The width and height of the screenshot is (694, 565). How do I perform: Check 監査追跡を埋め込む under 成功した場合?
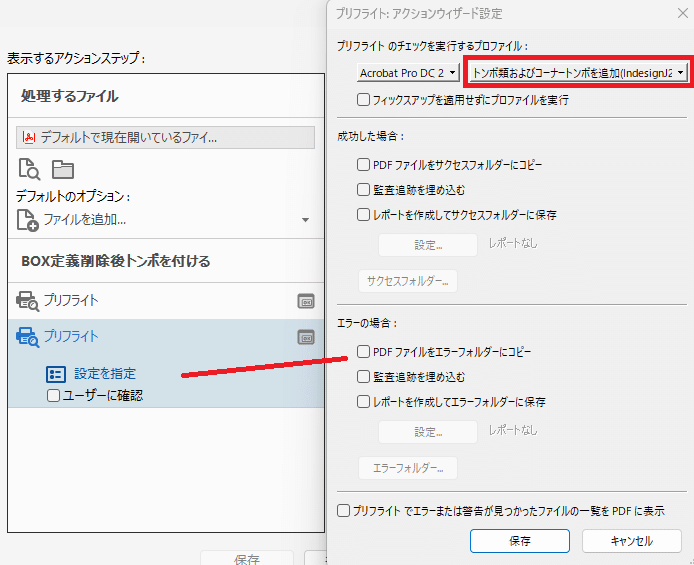point(363,190)
